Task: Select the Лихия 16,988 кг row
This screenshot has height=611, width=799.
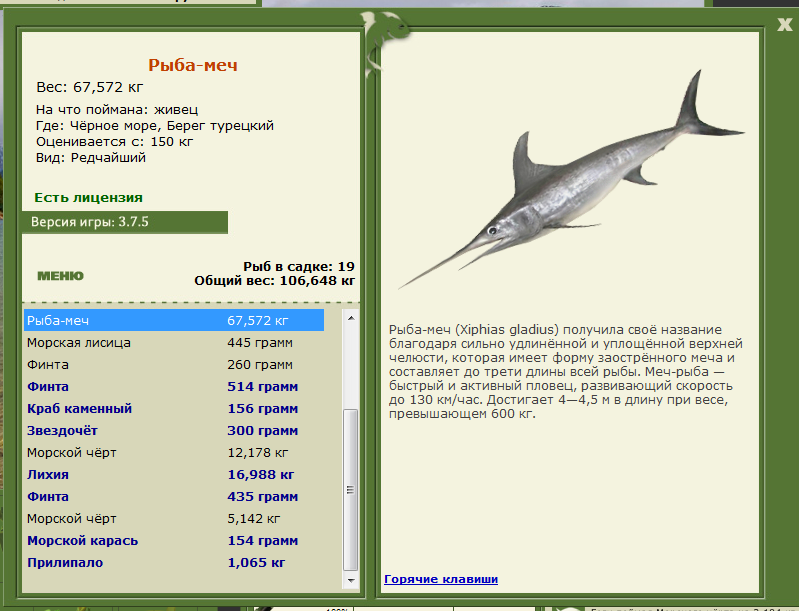Action: click(174, 474)
